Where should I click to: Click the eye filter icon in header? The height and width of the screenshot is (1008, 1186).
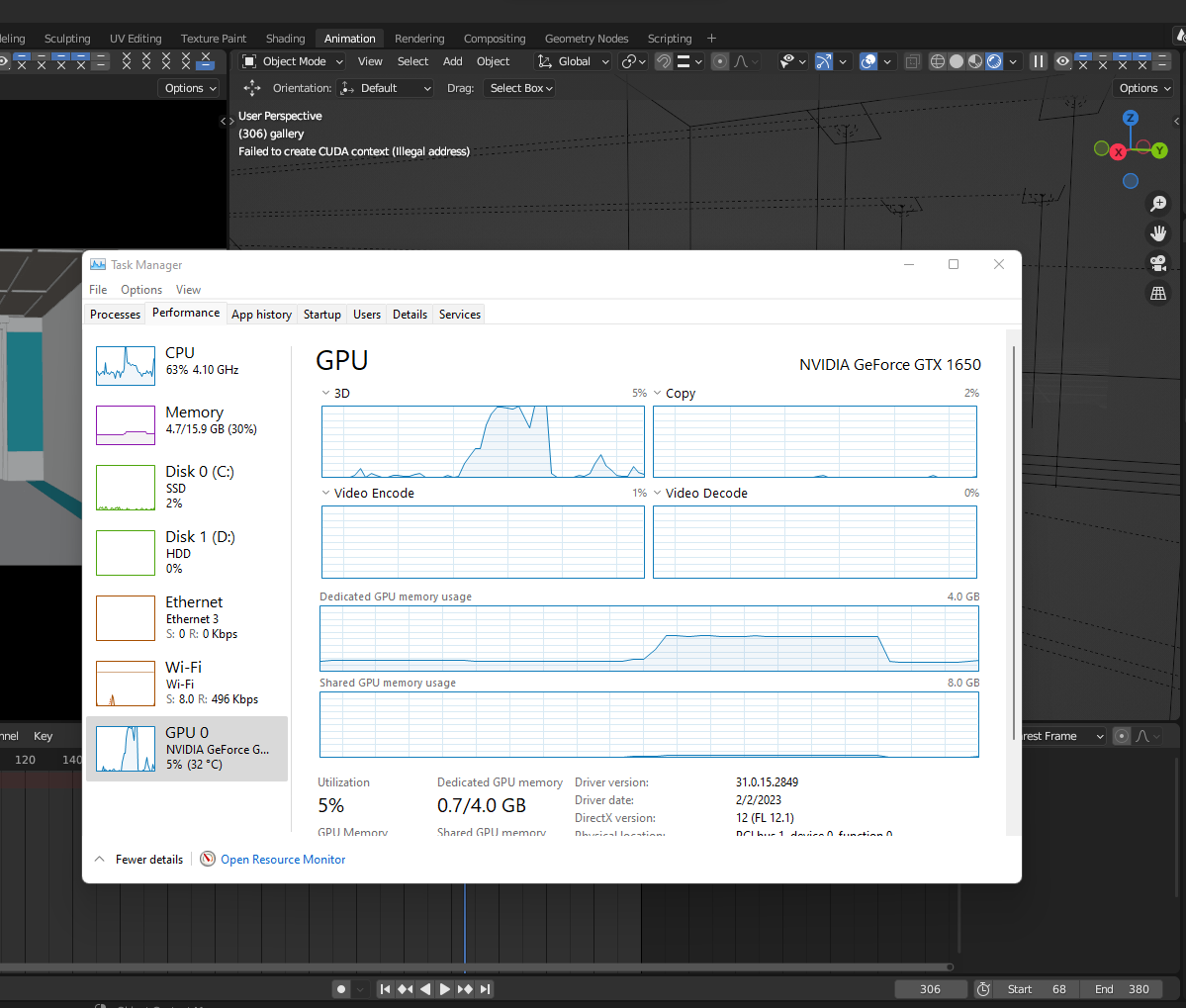coord(1062,61)
